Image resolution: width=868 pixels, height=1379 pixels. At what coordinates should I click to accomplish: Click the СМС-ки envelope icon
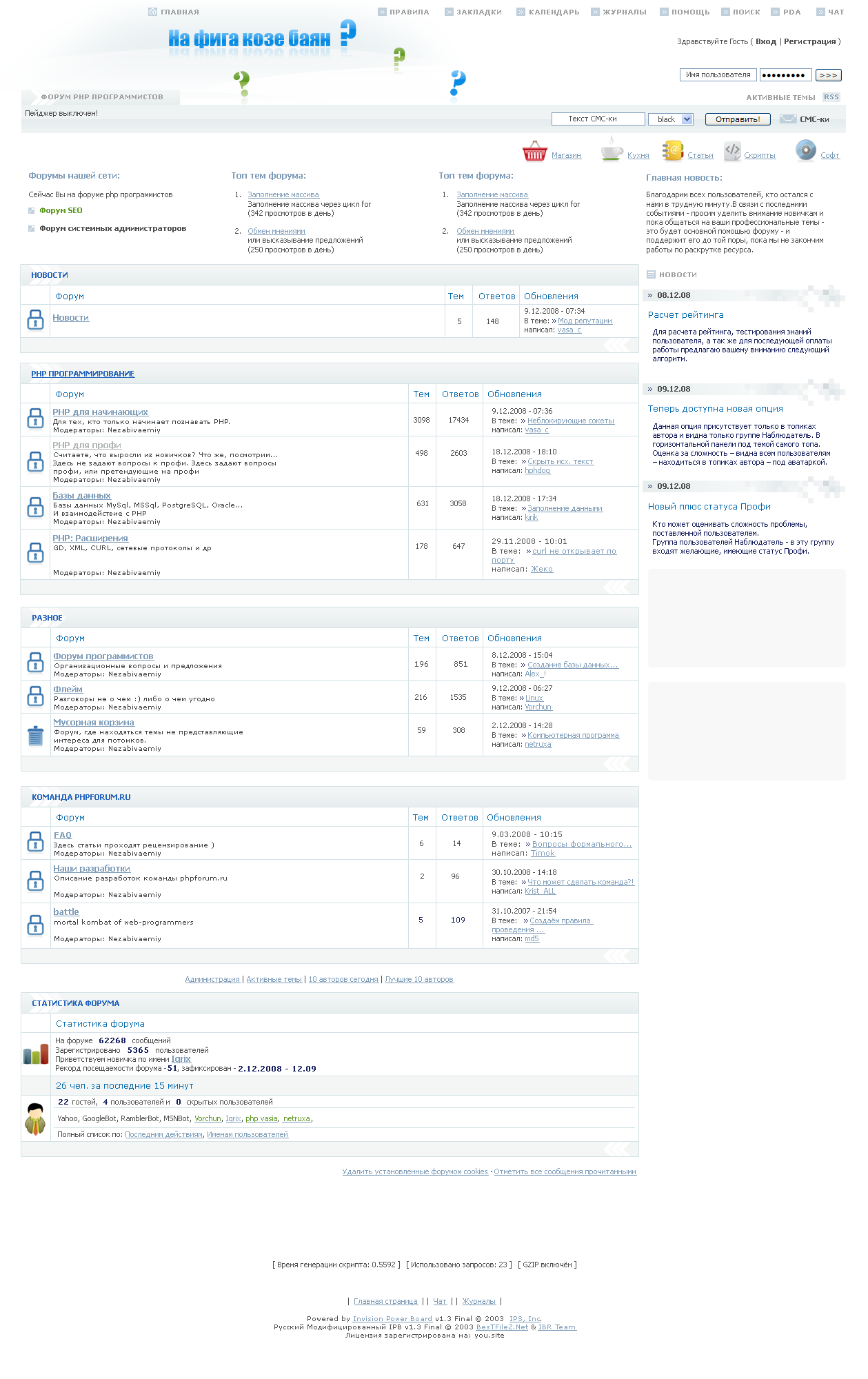tap(788, 119)
